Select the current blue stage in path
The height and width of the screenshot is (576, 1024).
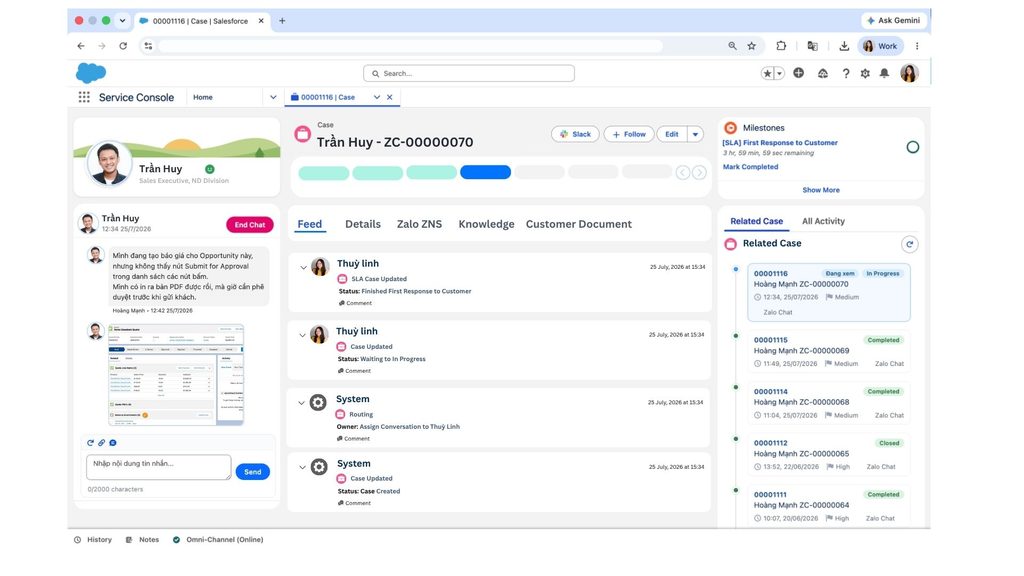[485, 172]
